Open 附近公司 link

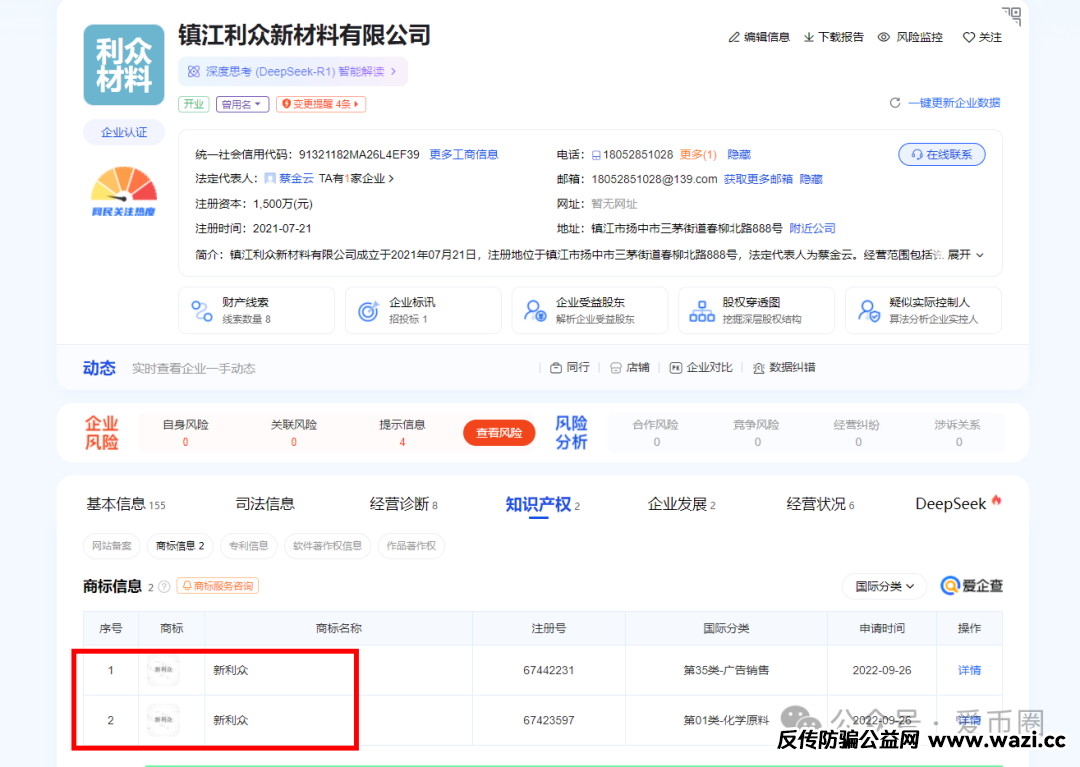[812, 228]
